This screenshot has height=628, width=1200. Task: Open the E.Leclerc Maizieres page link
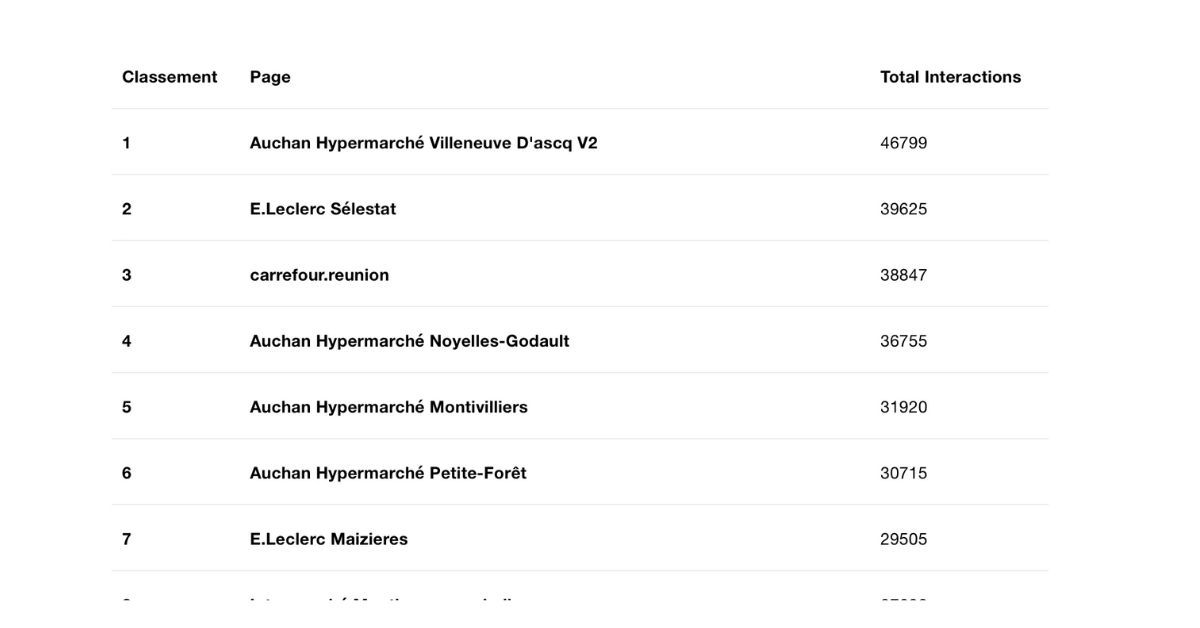tap(329, 539)
